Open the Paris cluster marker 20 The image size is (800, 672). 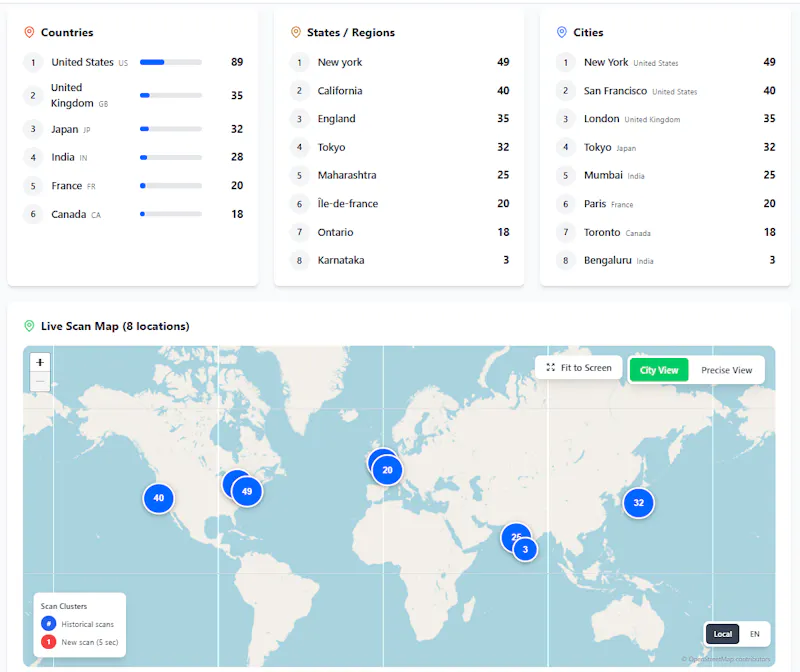coord(387,470)
